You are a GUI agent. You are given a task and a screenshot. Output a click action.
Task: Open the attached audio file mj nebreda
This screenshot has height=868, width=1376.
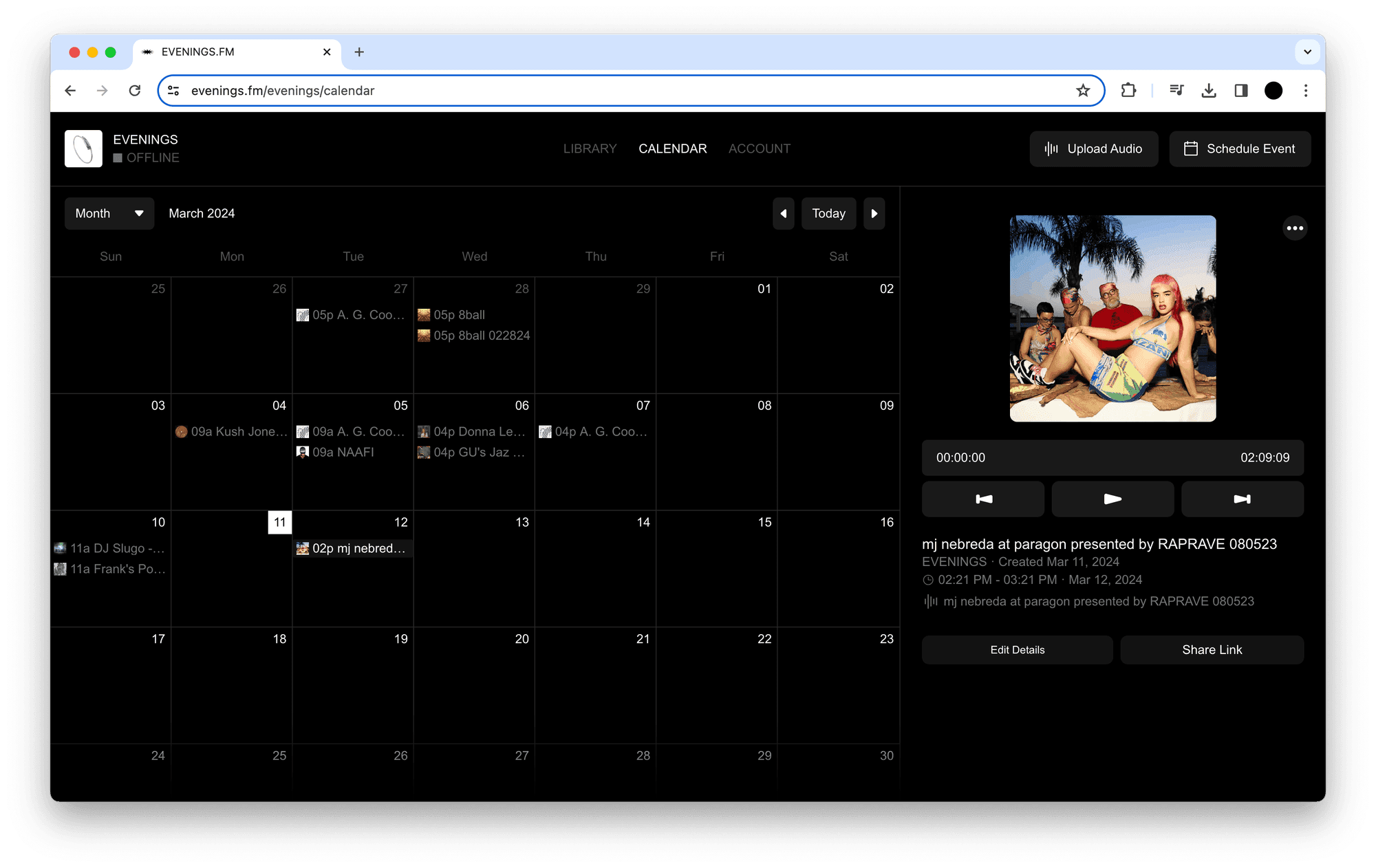pos(1089,601)
